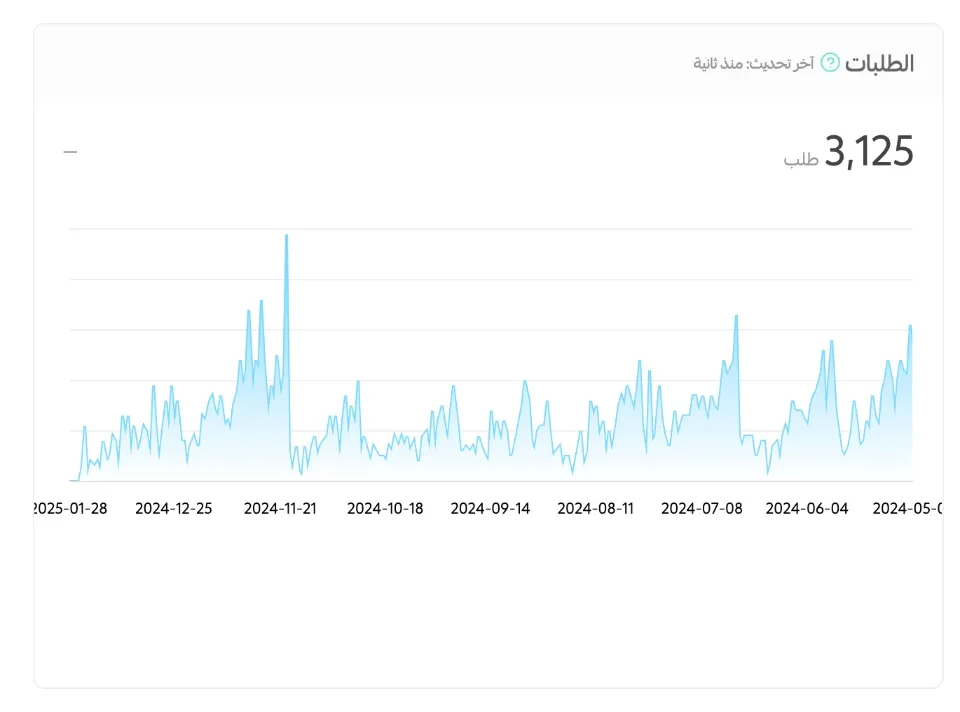Click the 2024-08-11 axis date label
Viewport: 960px width, 712px height.
[x=595, y=508]
